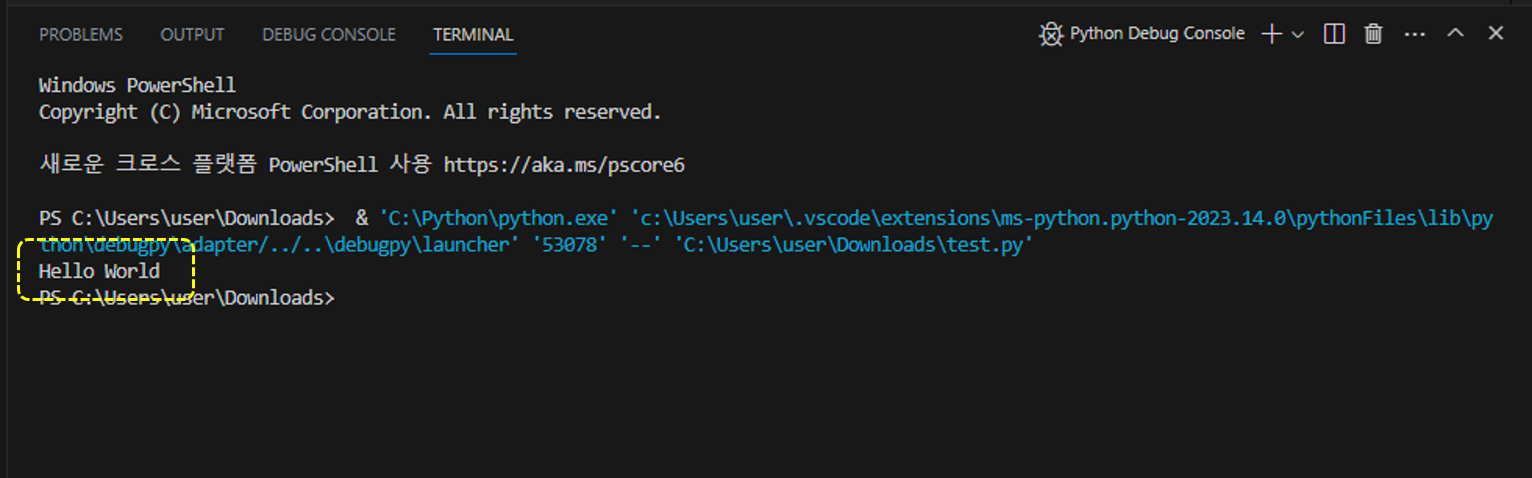Close the panel with the X icon
The height and width of the screenshot is (478, 1532).
tap(1496, 33)
